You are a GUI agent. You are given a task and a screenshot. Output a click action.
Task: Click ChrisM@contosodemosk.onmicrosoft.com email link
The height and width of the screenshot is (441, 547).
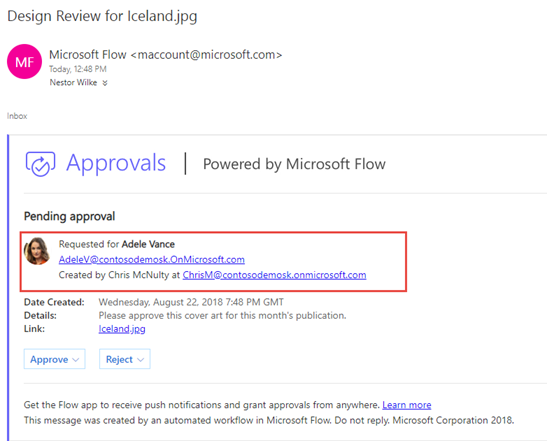(x=275, y=275)
